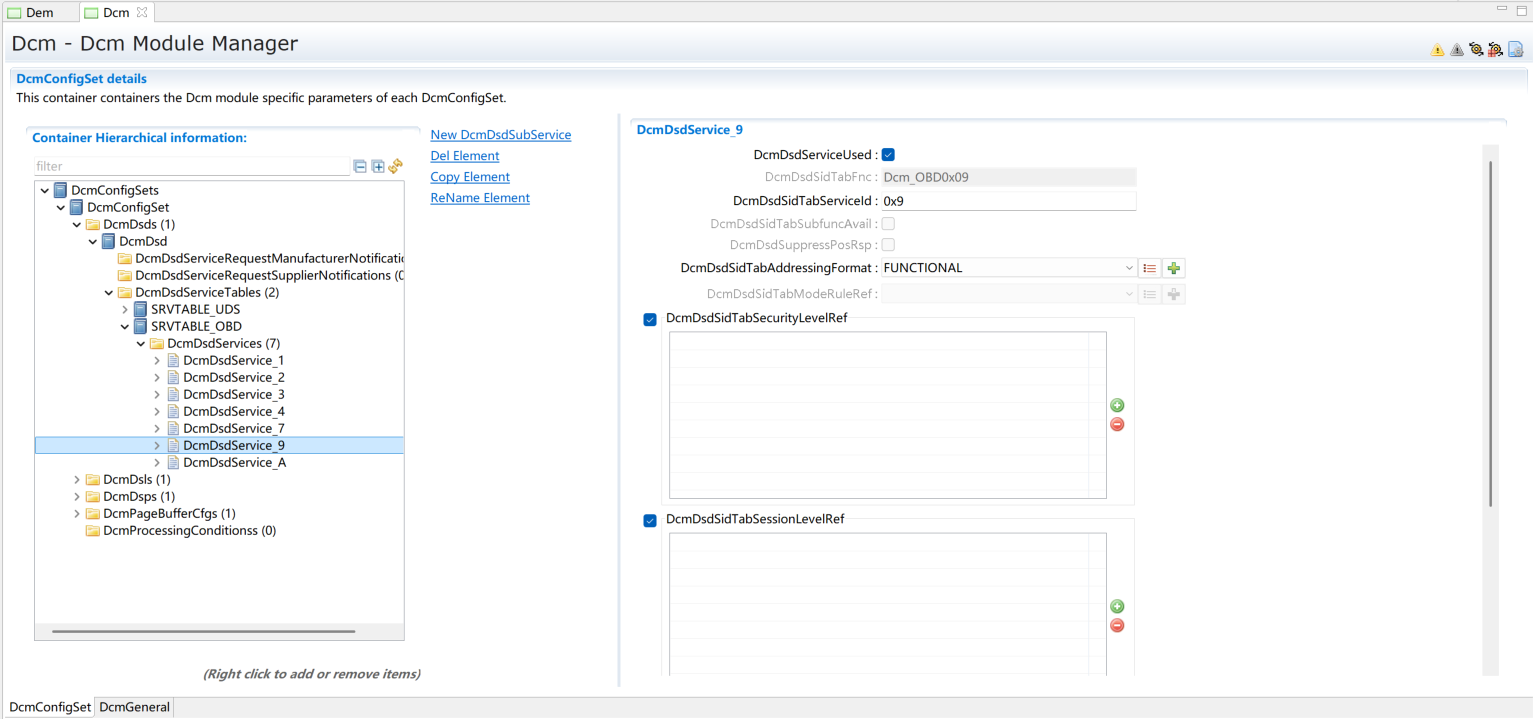Click the yellow refresh arrows beside filter
Image resolution: width=1533 pixels, height=719 pixels.
coord(395,167)
